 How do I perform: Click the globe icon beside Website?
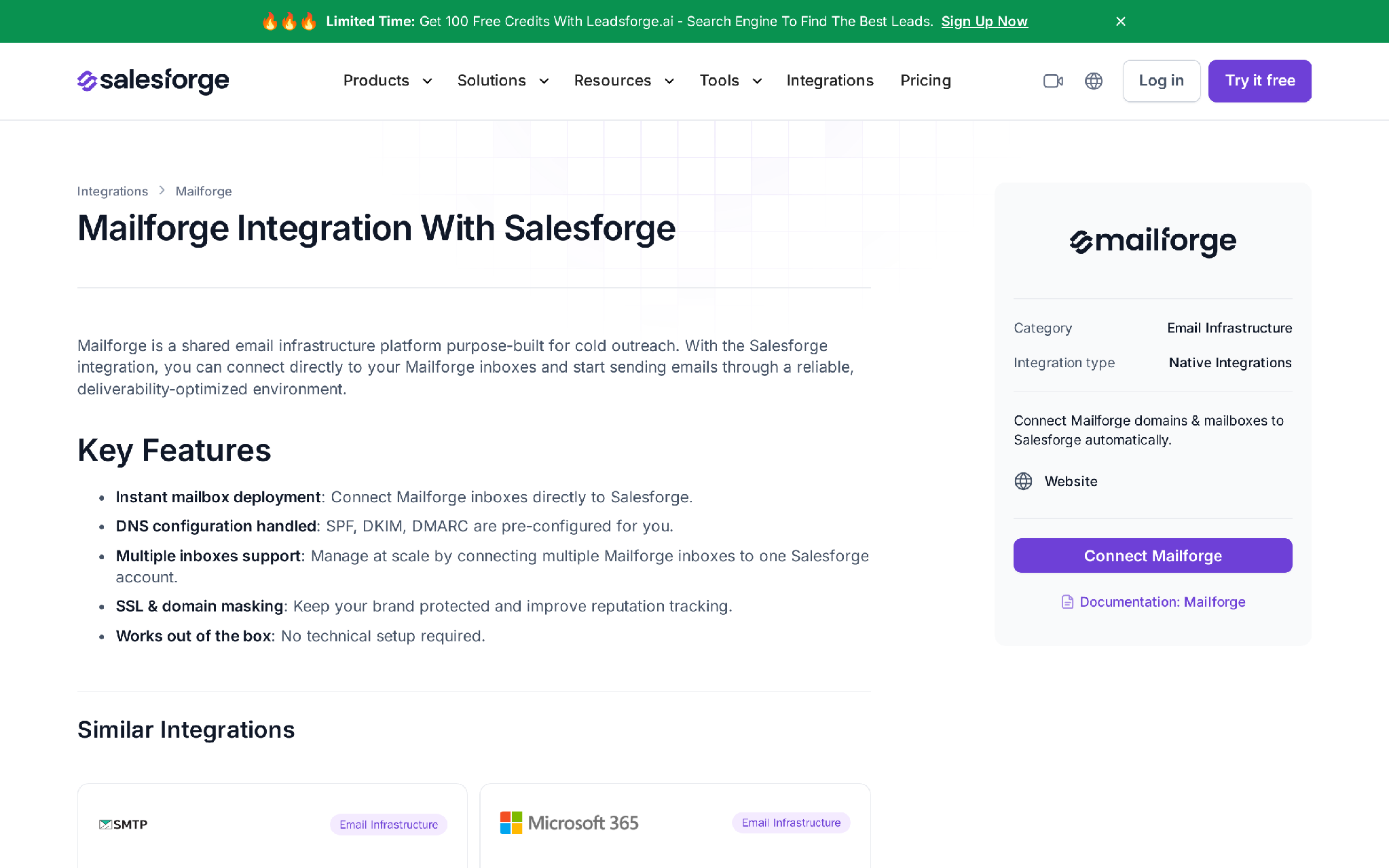1023,481
